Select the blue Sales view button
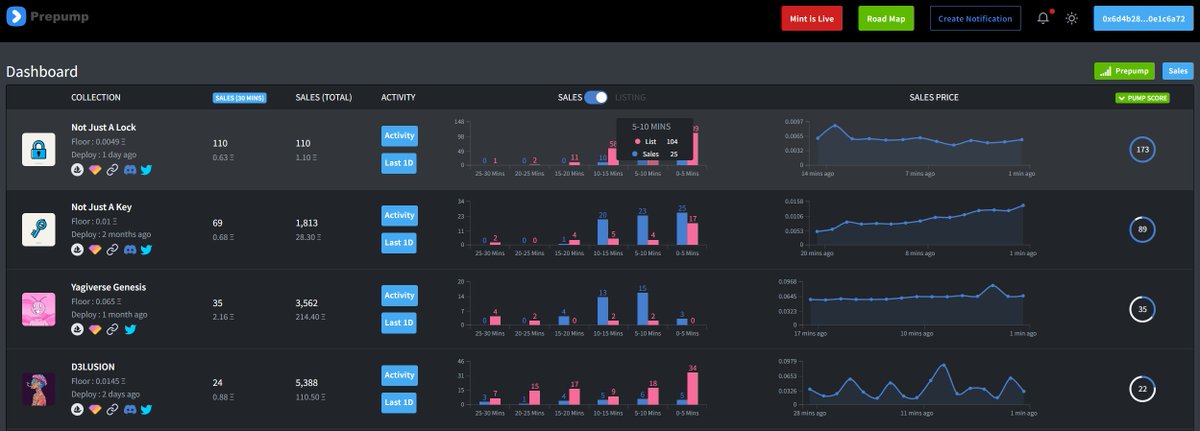This screenshot has height=431, width=1200. click(1178, 71)
